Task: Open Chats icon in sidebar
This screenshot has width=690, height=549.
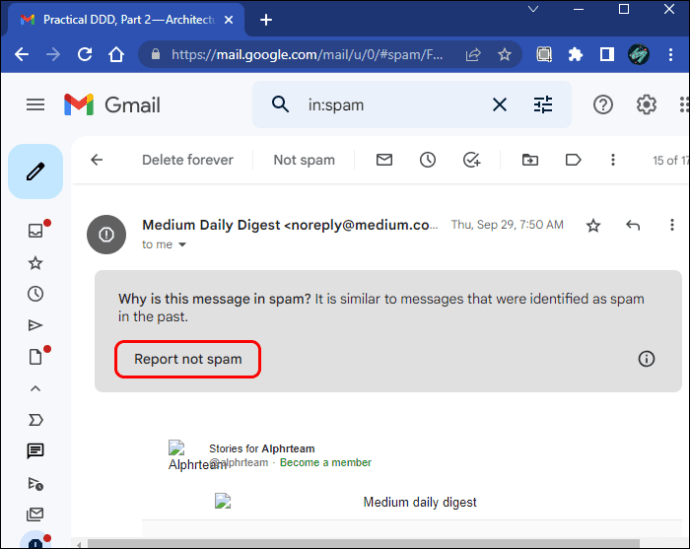Action: pos(36,451)
